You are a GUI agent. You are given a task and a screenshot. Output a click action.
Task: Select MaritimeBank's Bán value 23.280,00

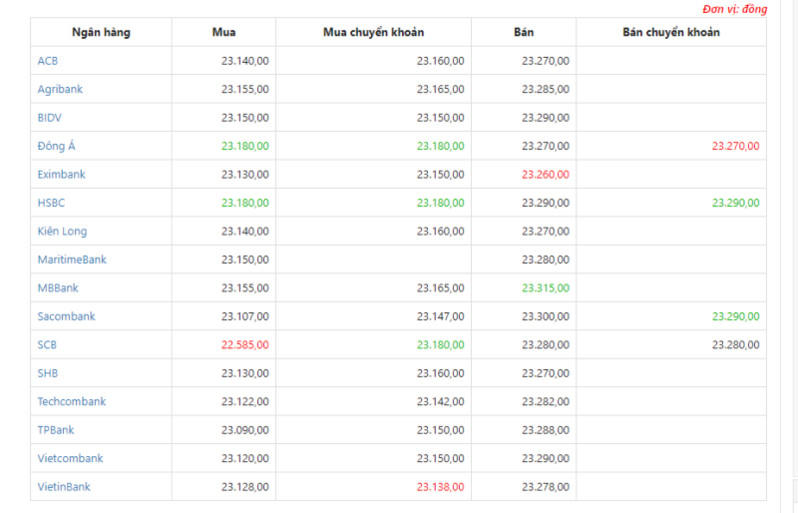coord(546,260)
